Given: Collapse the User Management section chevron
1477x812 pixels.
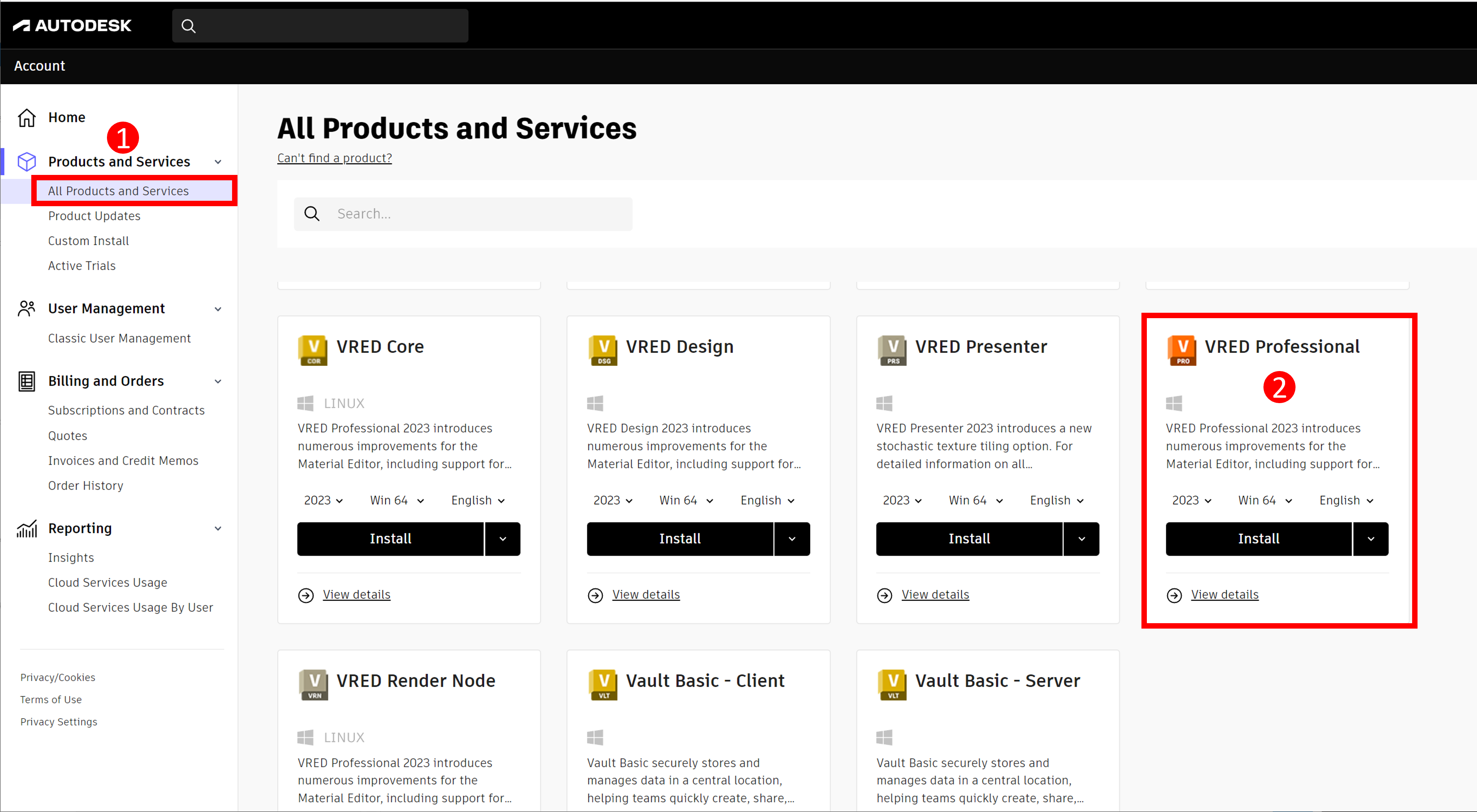Looking at the screenshot, I should point(218,309).
